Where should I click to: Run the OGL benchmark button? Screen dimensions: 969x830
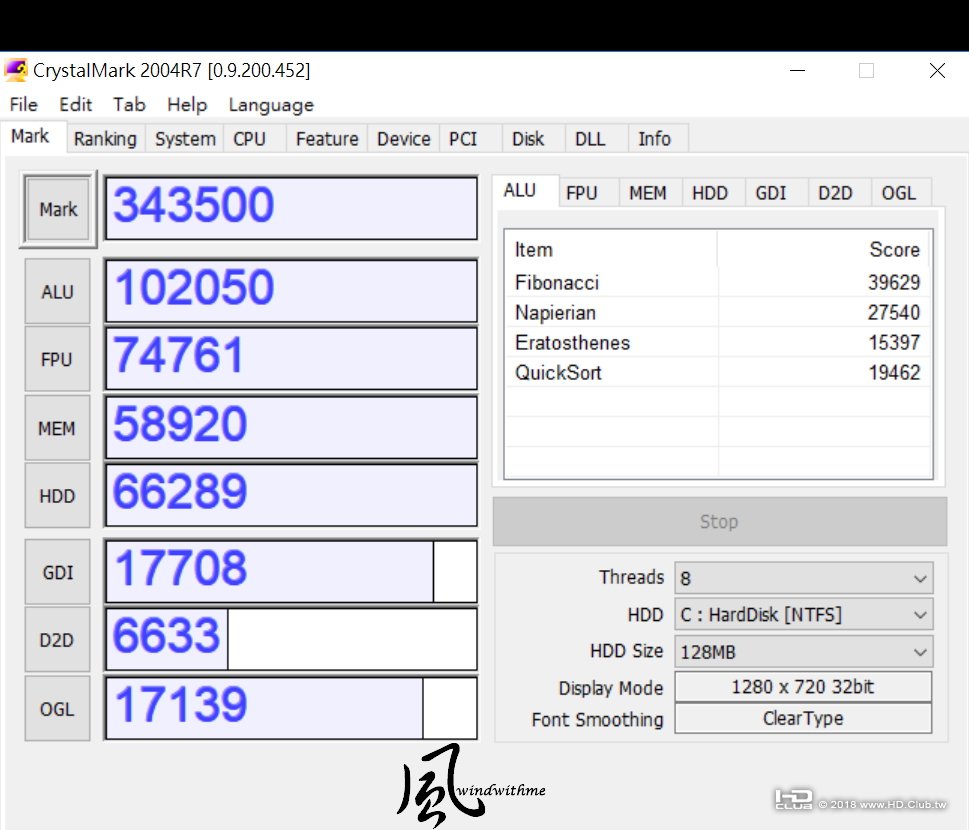pyautogui.click(x=57, y=708)
